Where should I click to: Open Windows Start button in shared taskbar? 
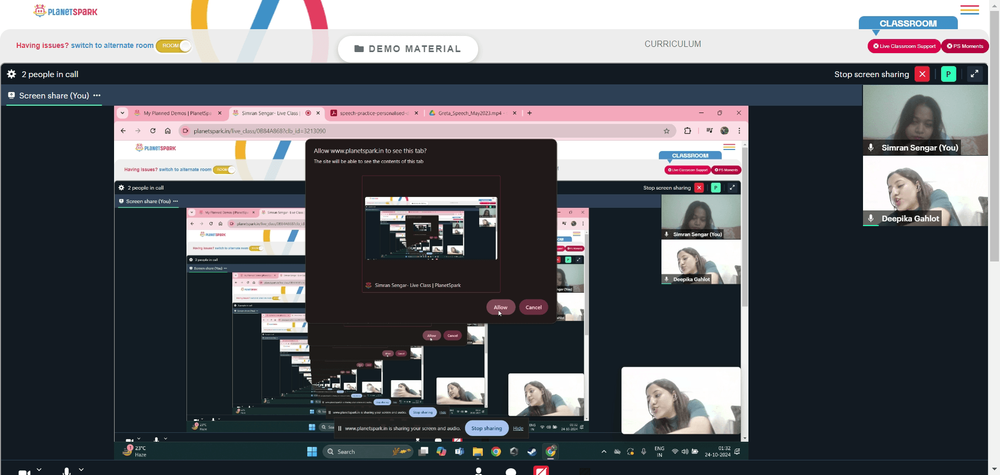(312, 451)
